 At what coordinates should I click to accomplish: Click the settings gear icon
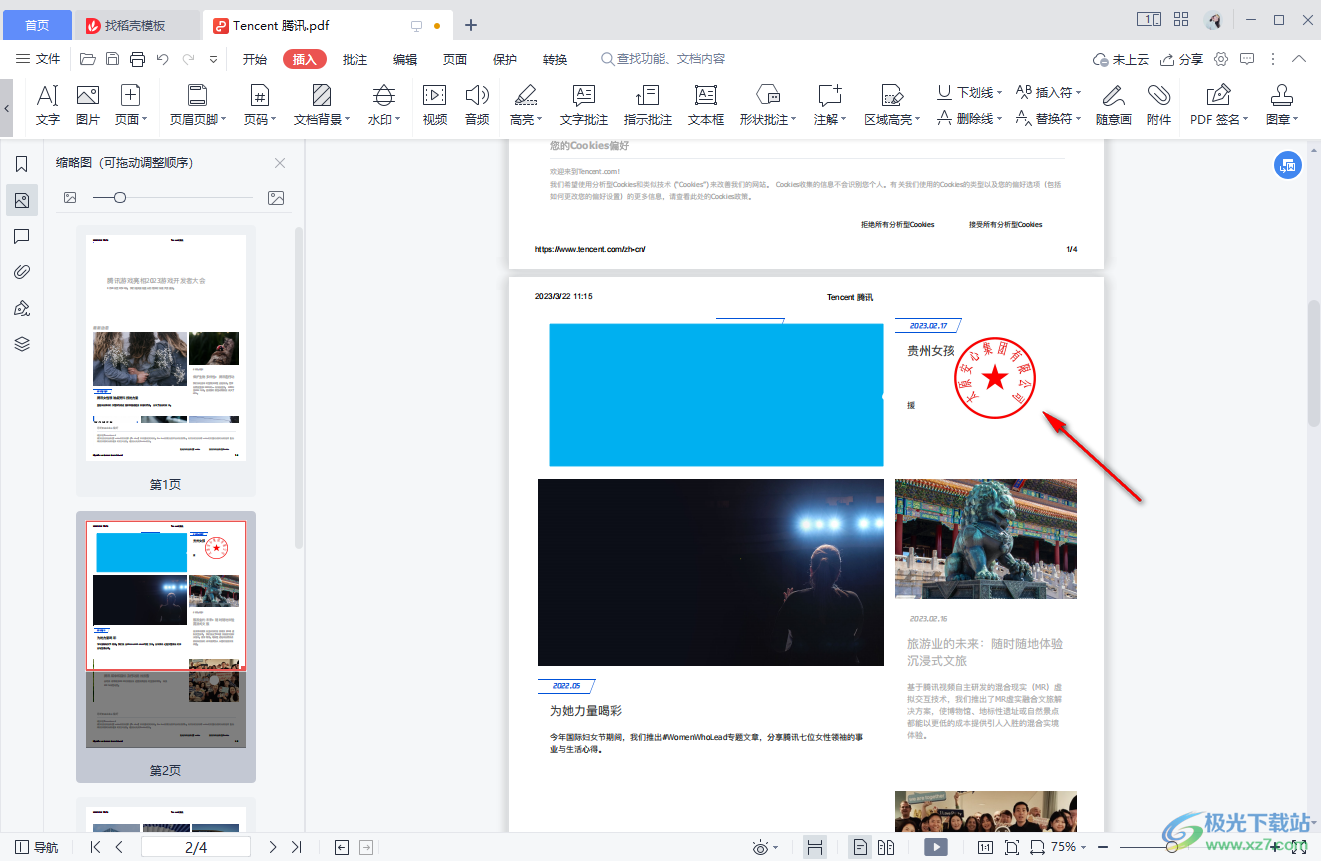pyautogui.click(x=1221, y=59)
